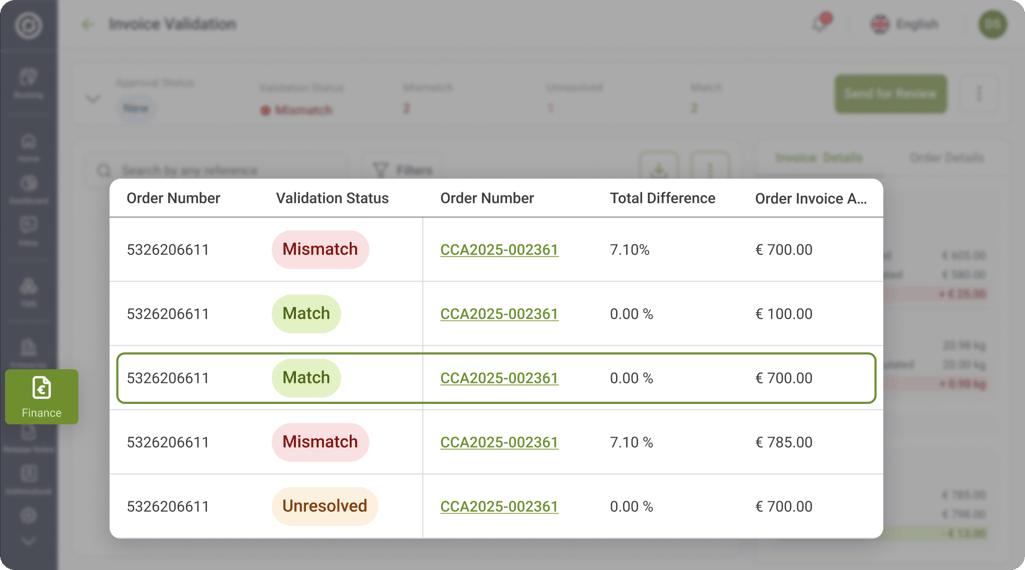
Task: Click the € 100.00 invoice amount
Action: (x=784, y=314)
